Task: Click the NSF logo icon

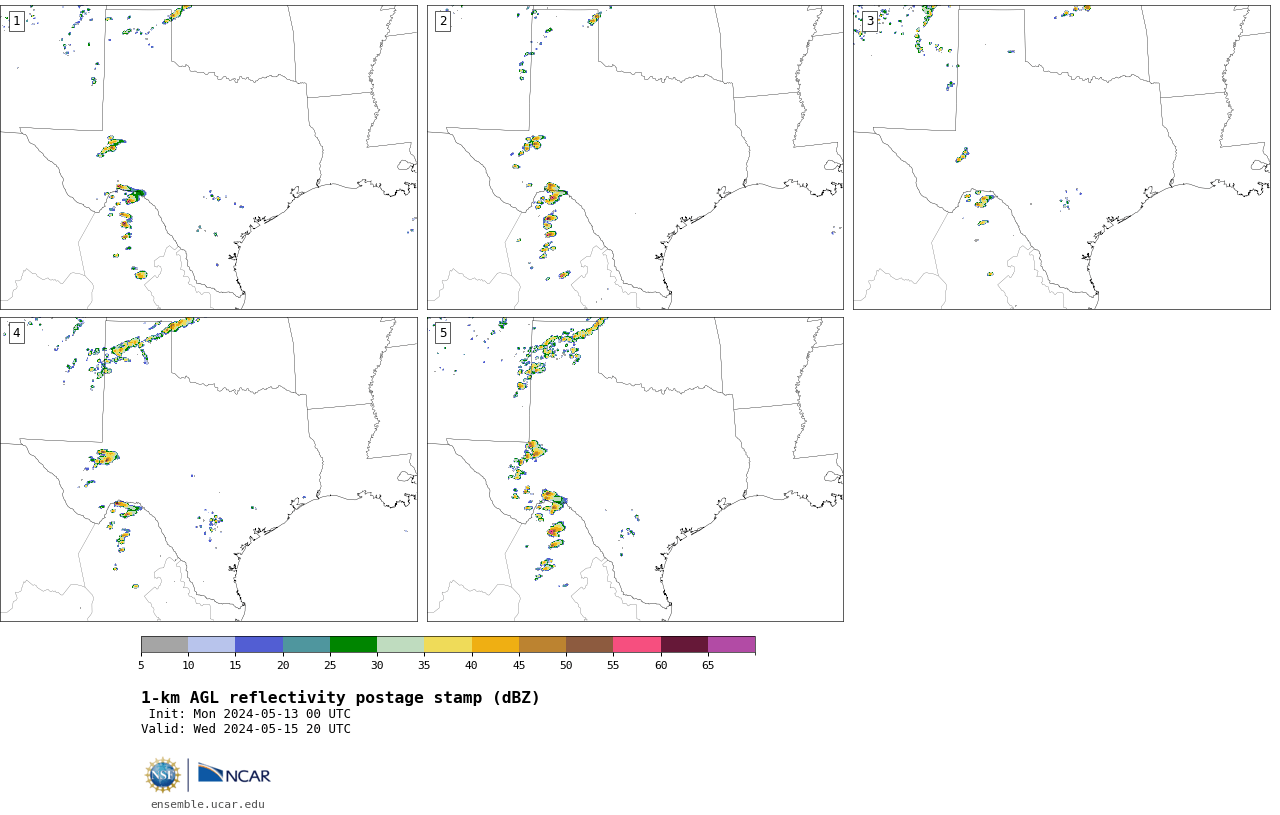Action: click(x=163, y=775)
